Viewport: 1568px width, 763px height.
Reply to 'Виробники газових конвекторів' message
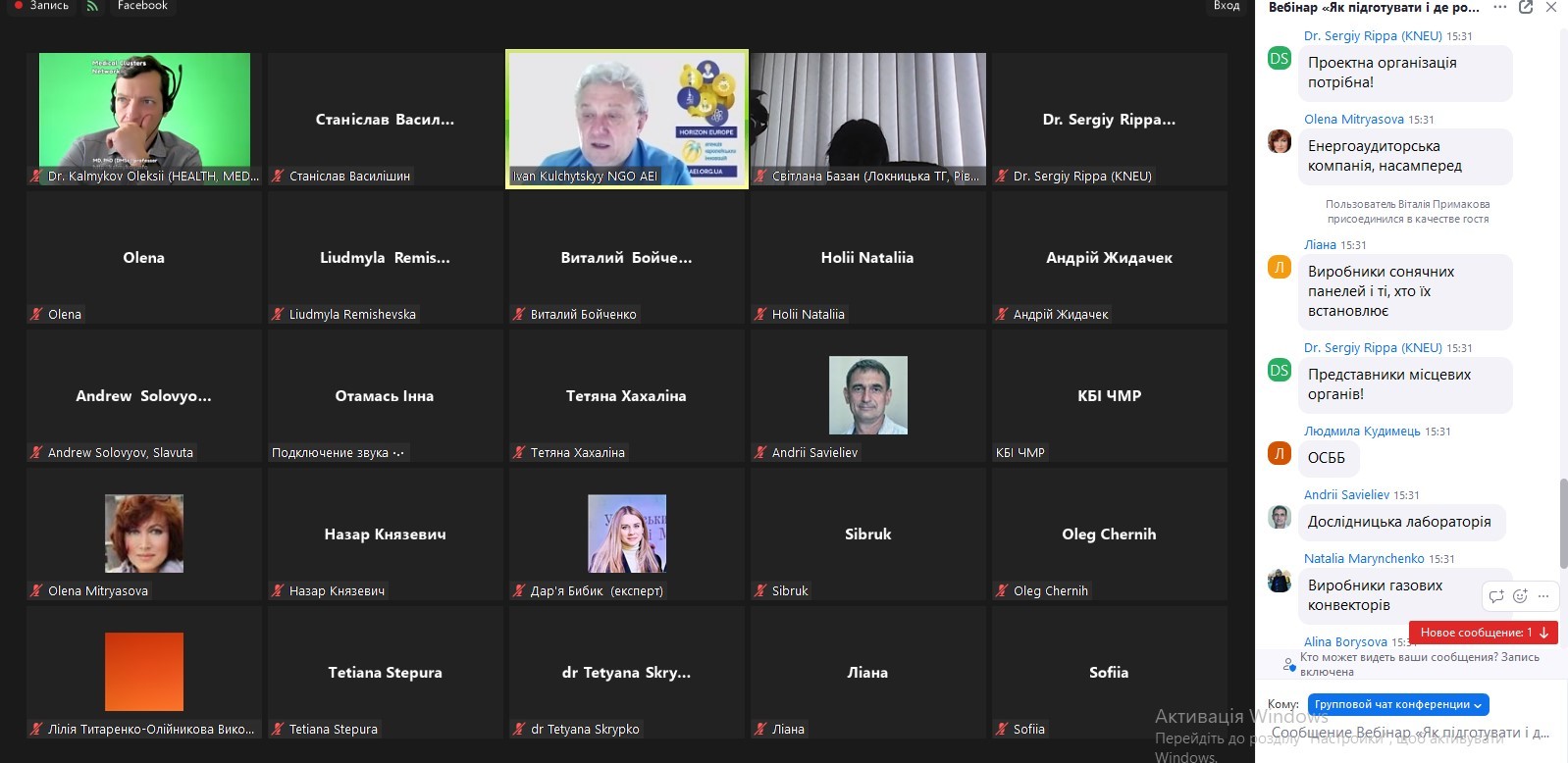tap(1496, 595)
